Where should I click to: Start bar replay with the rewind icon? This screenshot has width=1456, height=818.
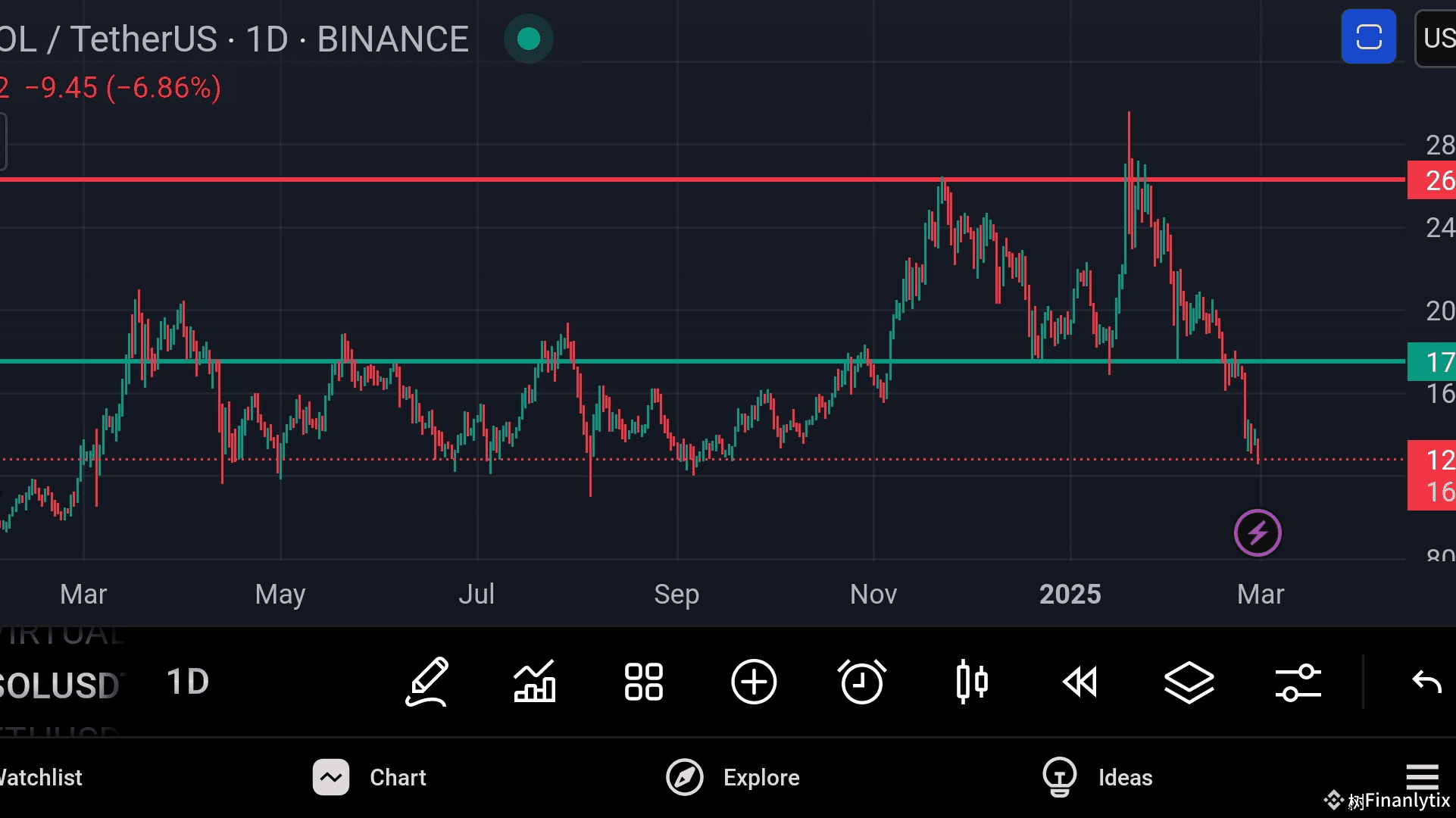coord(1080,682)
